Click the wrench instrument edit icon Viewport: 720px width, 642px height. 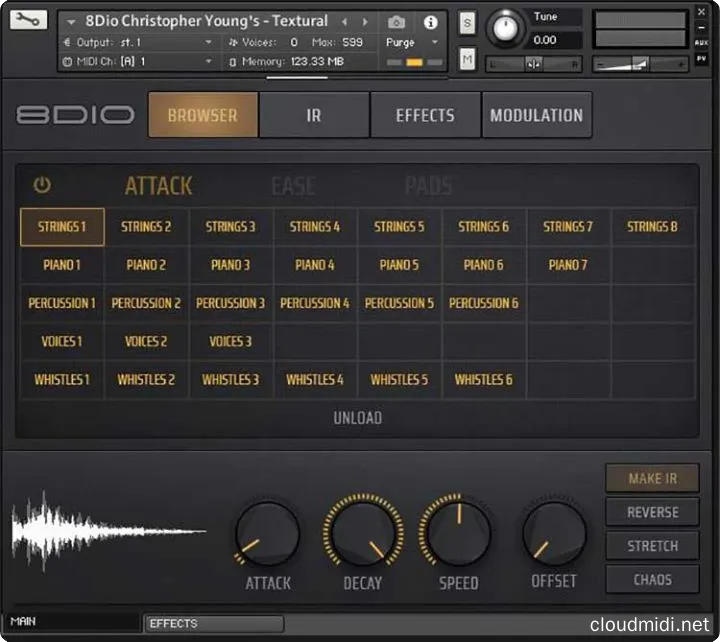click(x=29, y=20)
